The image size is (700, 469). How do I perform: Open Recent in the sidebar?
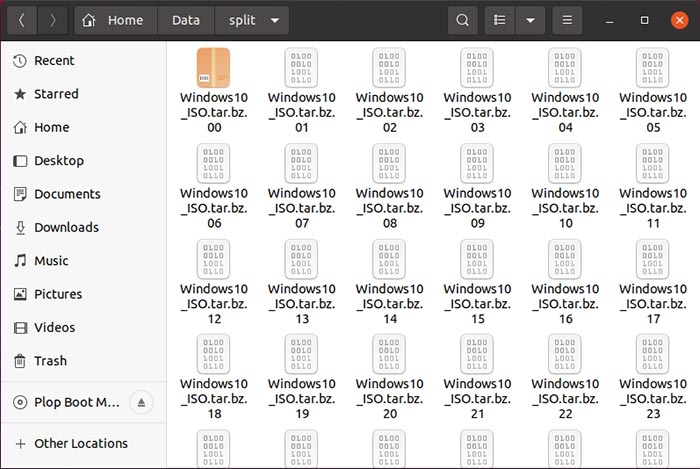click(x=83, y=61)
